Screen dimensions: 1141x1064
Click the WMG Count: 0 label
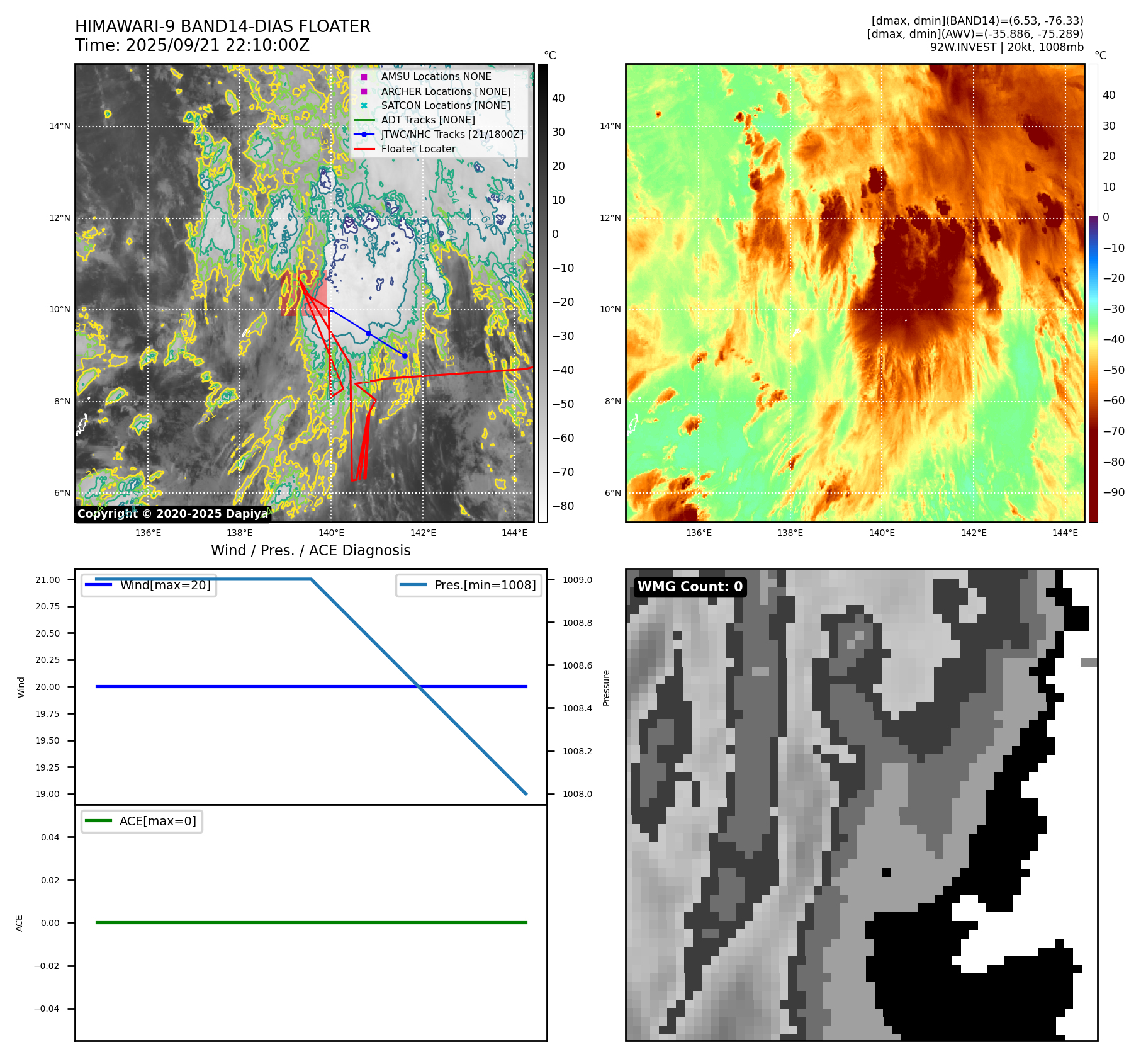tap(690, 587)
